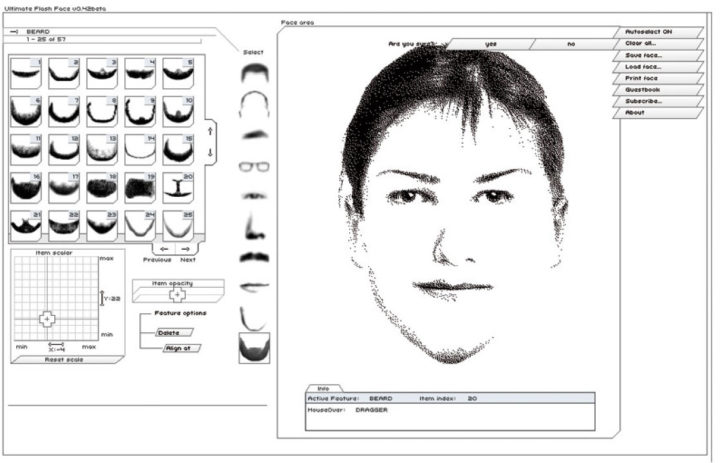720x463 pixels.
Task: Select light stubble beard number 13
Action: 102,149
